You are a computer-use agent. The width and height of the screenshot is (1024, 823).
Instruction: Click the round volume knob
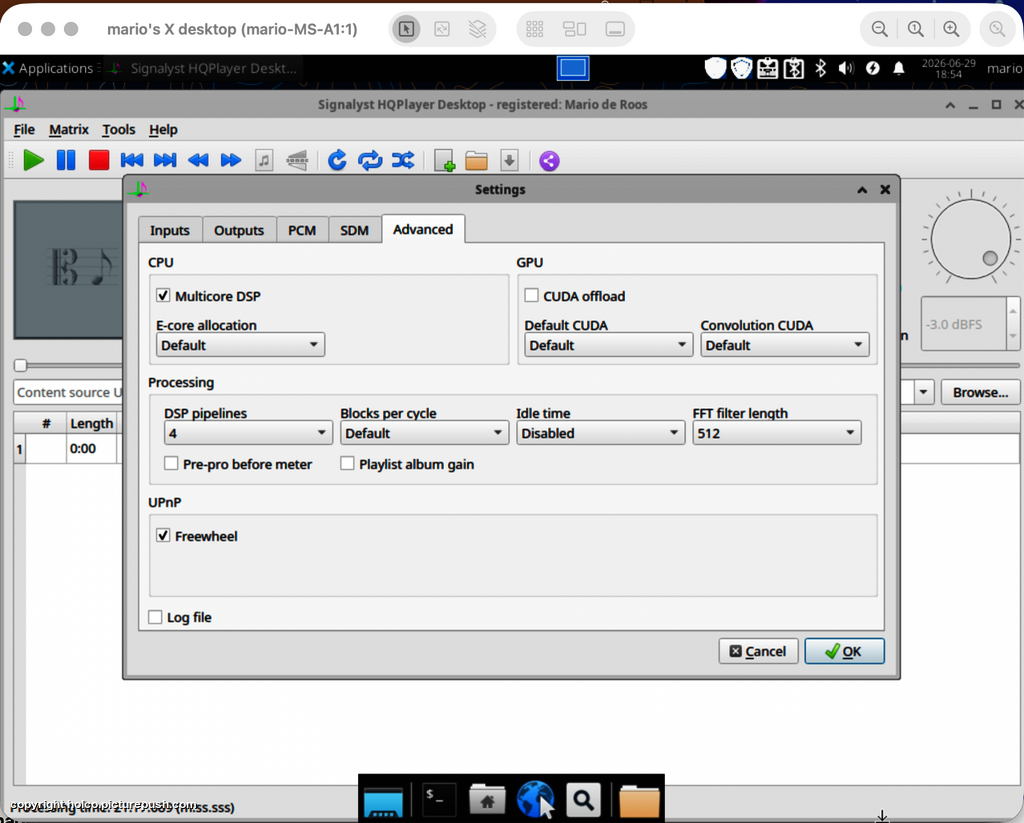point(970,239)
